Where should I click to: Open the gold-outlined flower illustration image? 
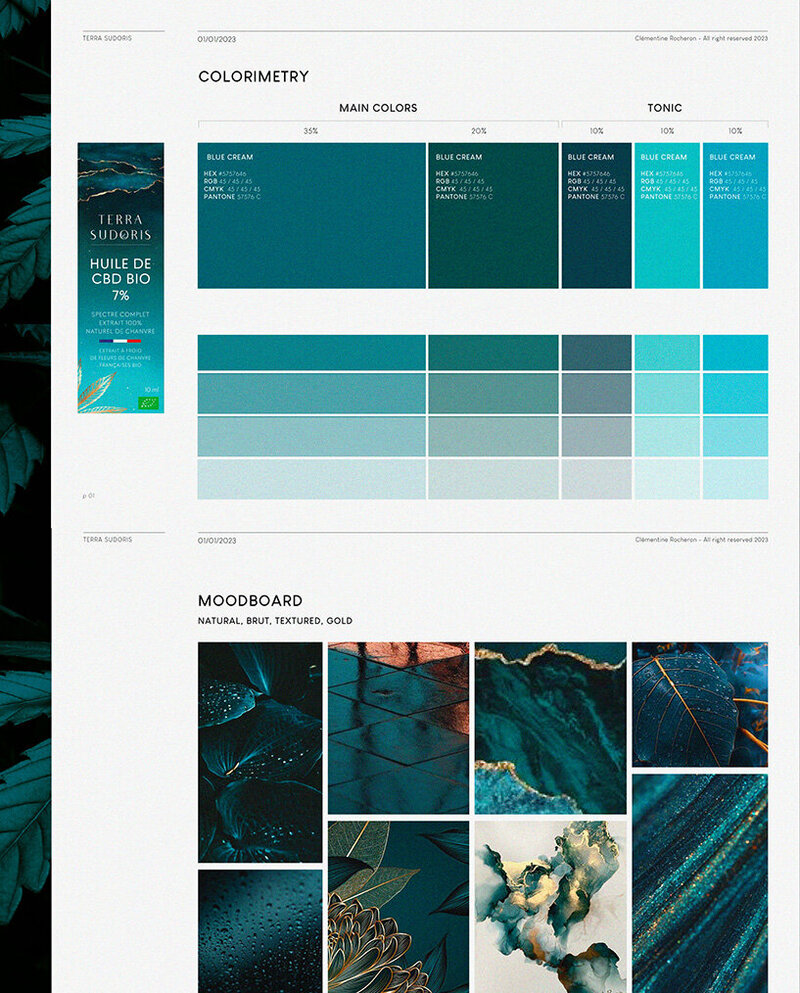pyautogui.click(x=398, y=906)
